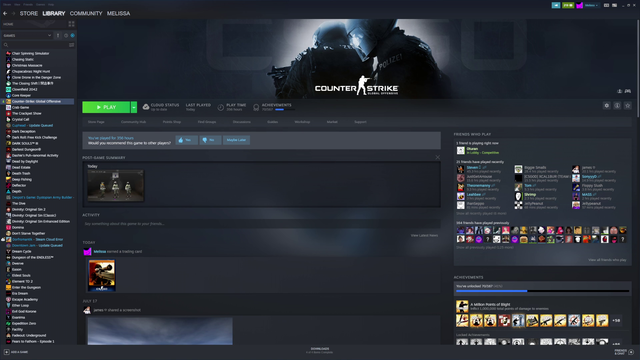Toggle the ready-to-play filter
640x360 pixels.
(x=72, y=36)
